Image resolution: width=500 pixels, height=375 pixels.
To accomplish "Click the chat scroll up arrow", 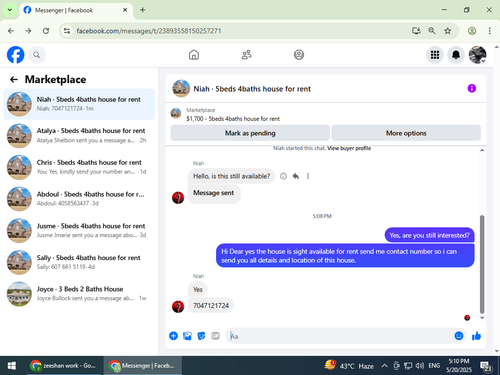I will pos(482,150).
